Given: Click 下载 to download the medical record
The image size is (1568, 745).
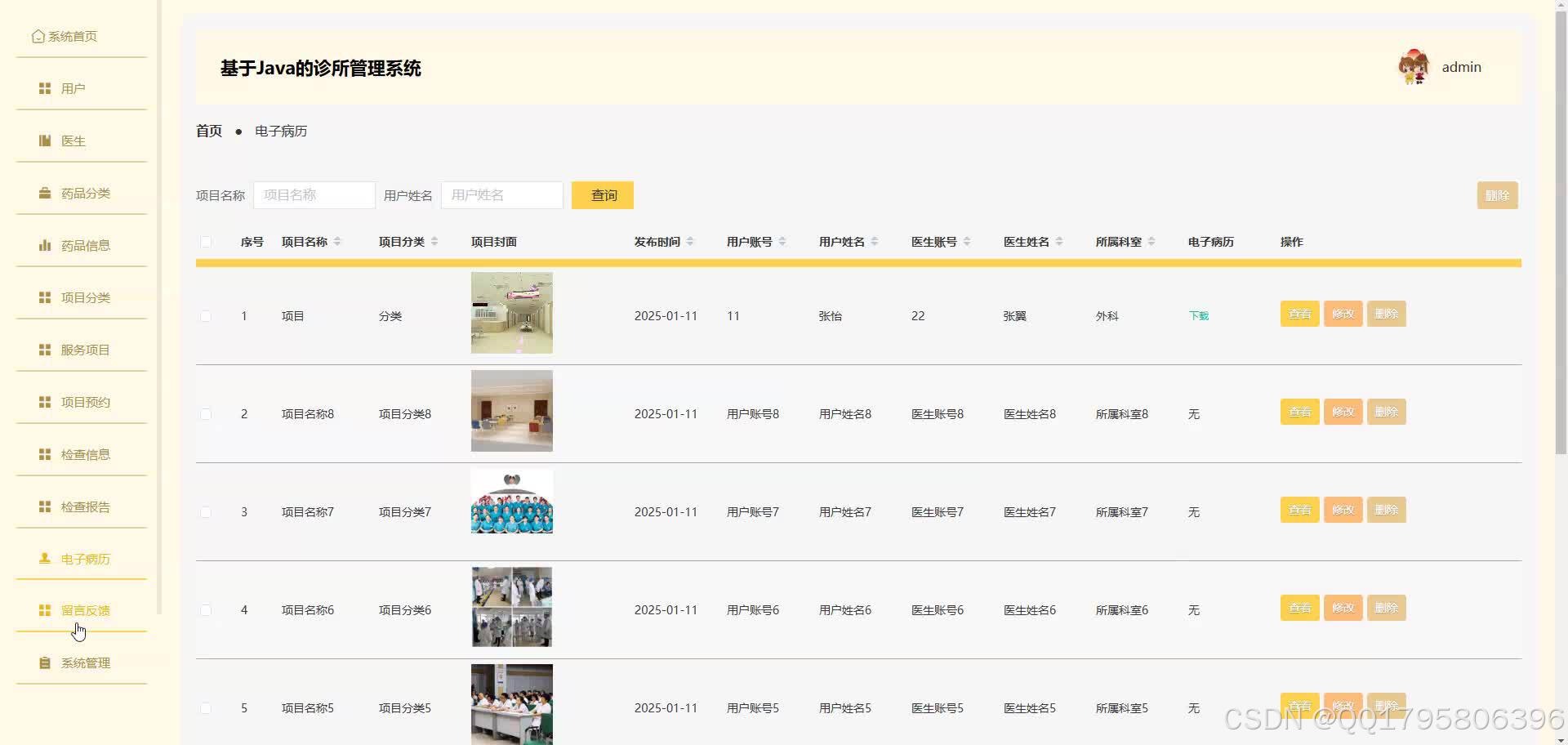Looking at the screenshot, I should click(1198, 315).
